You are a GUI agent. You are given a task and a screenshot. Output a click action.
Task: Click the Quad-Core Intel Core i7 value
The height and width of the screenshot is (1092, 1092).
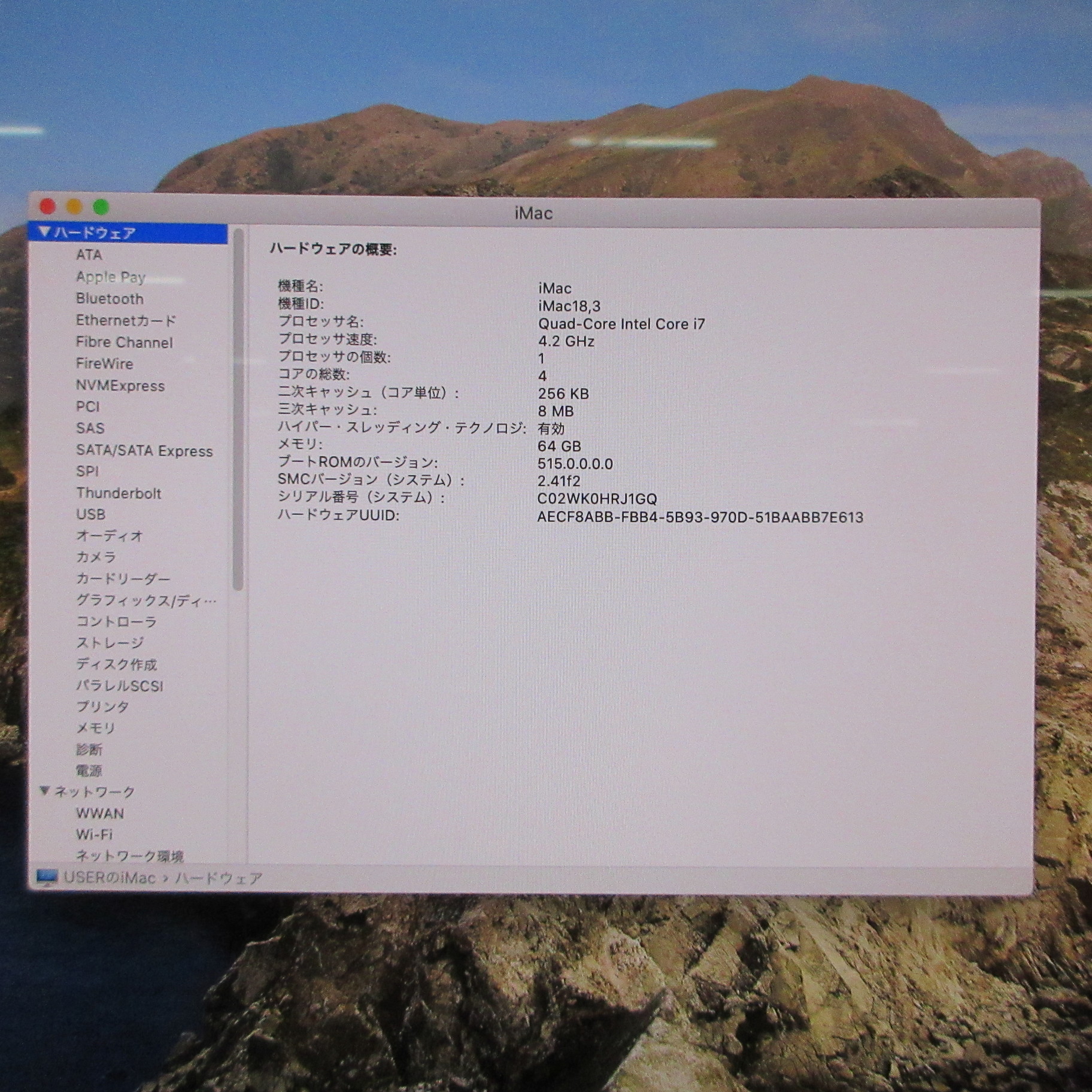click(x=621, y=324)
